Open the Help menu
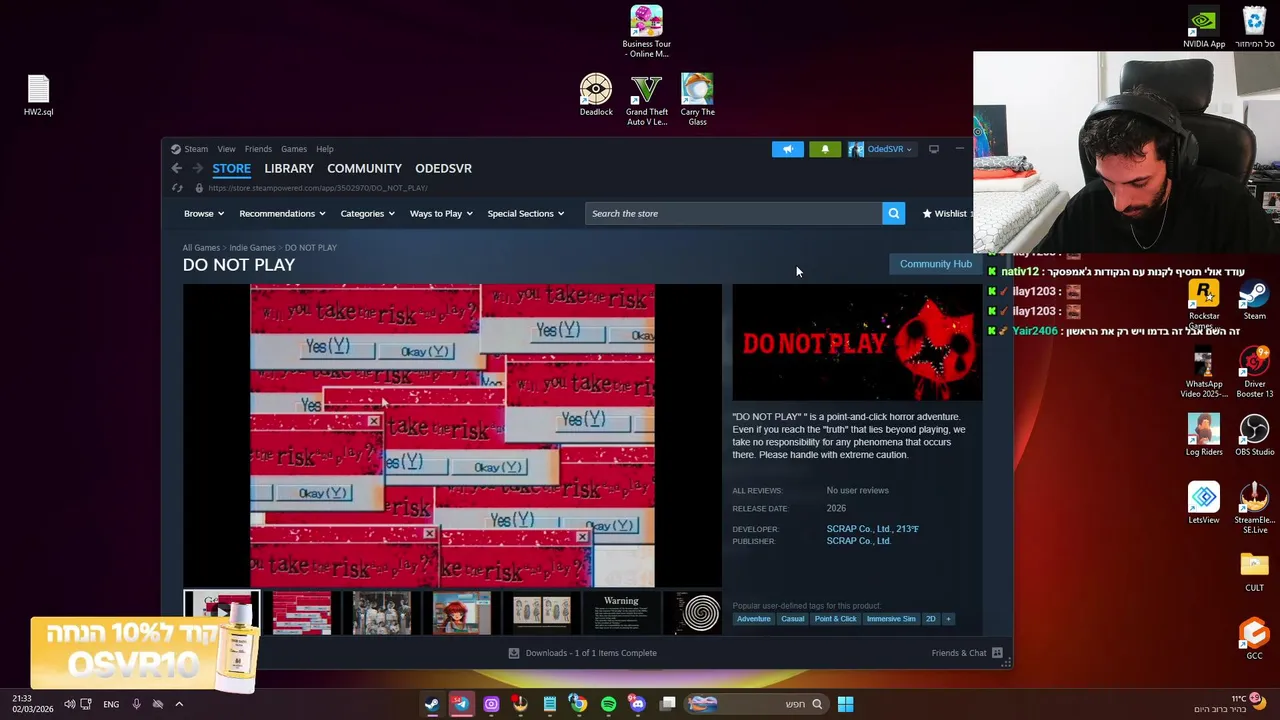Screen dimensions: 1280x720 point(325,149)
